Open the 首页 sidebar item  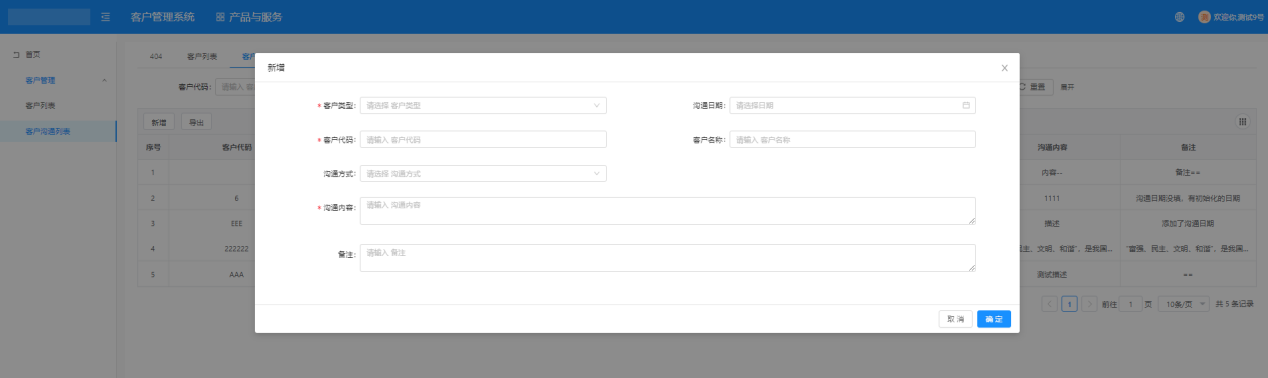point(33,54)
